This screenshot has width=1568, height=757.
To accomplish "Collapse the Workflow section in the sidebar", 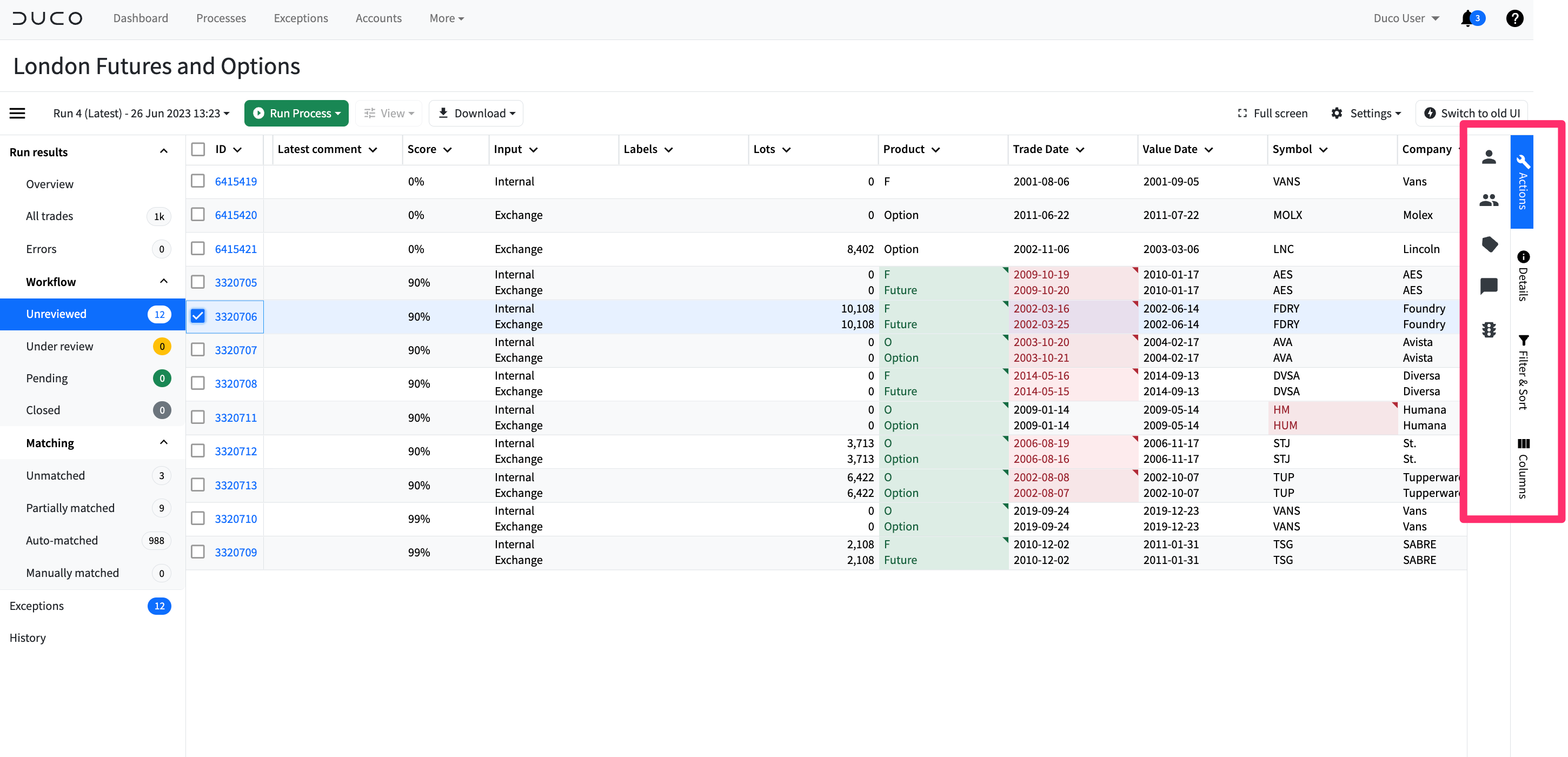I will click(x=163, y=281).
